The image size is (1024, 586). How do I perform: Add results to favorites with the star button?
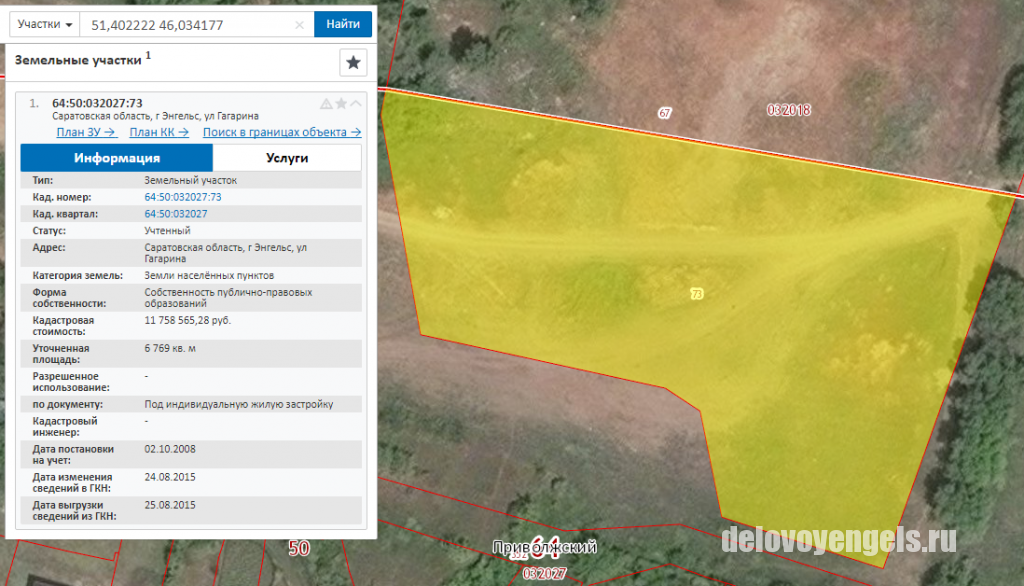(353, 63)
